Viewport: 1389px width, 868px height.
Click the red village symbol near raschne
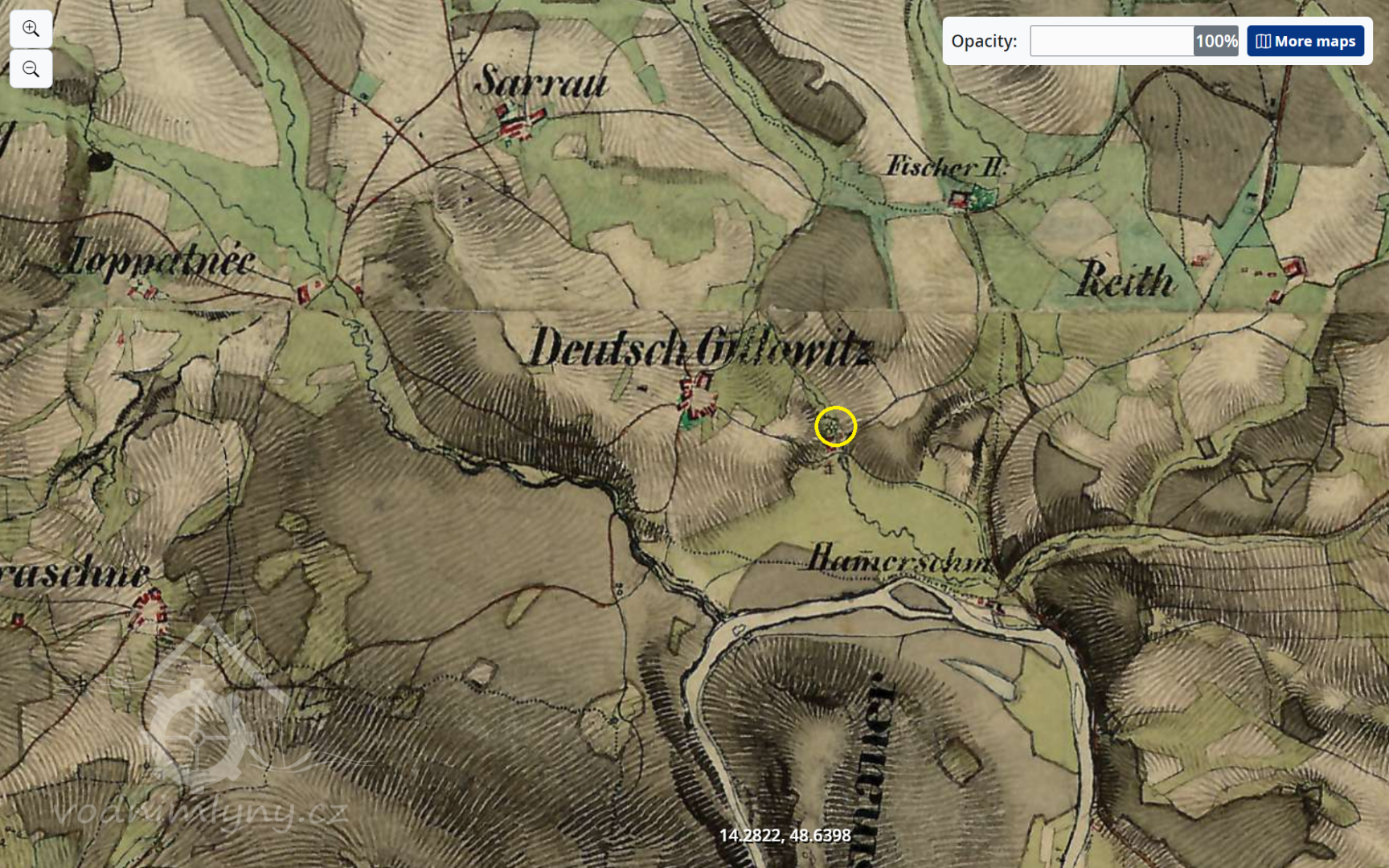(x=149, y=608)
